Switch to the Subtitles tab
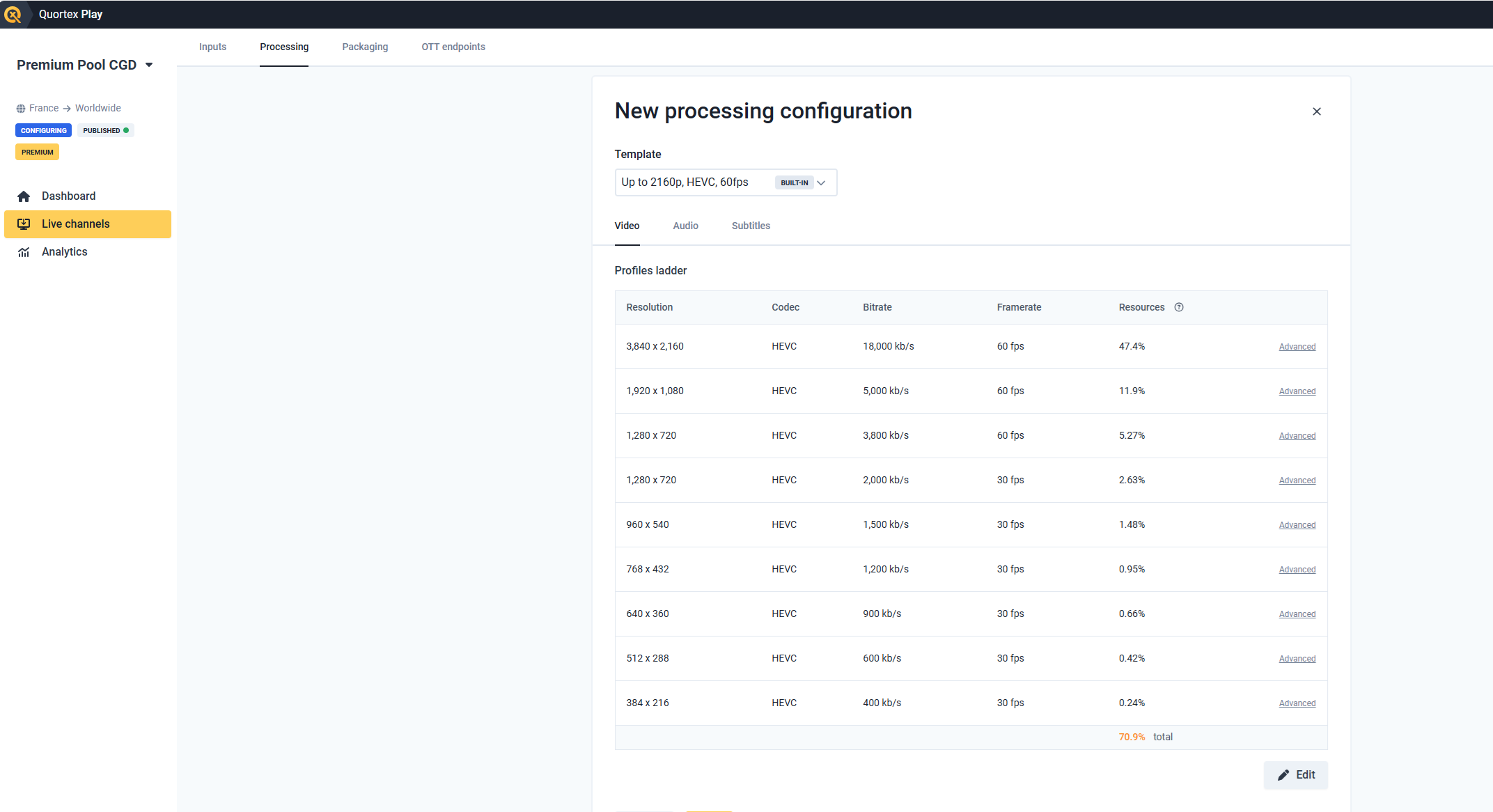The height and width of the screenshot is (812, 1493). [x=751, y=226]
